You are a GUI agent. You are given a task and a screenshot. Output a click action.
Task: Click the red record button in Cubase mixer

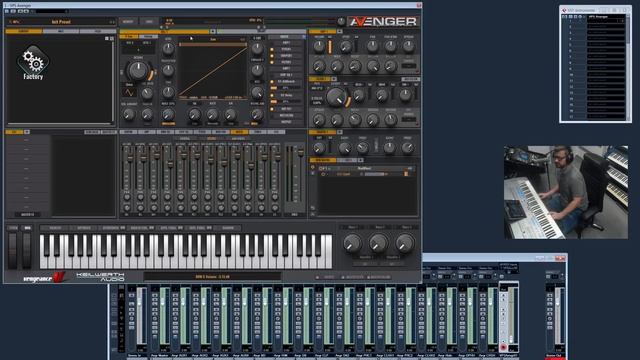[503, 347]
